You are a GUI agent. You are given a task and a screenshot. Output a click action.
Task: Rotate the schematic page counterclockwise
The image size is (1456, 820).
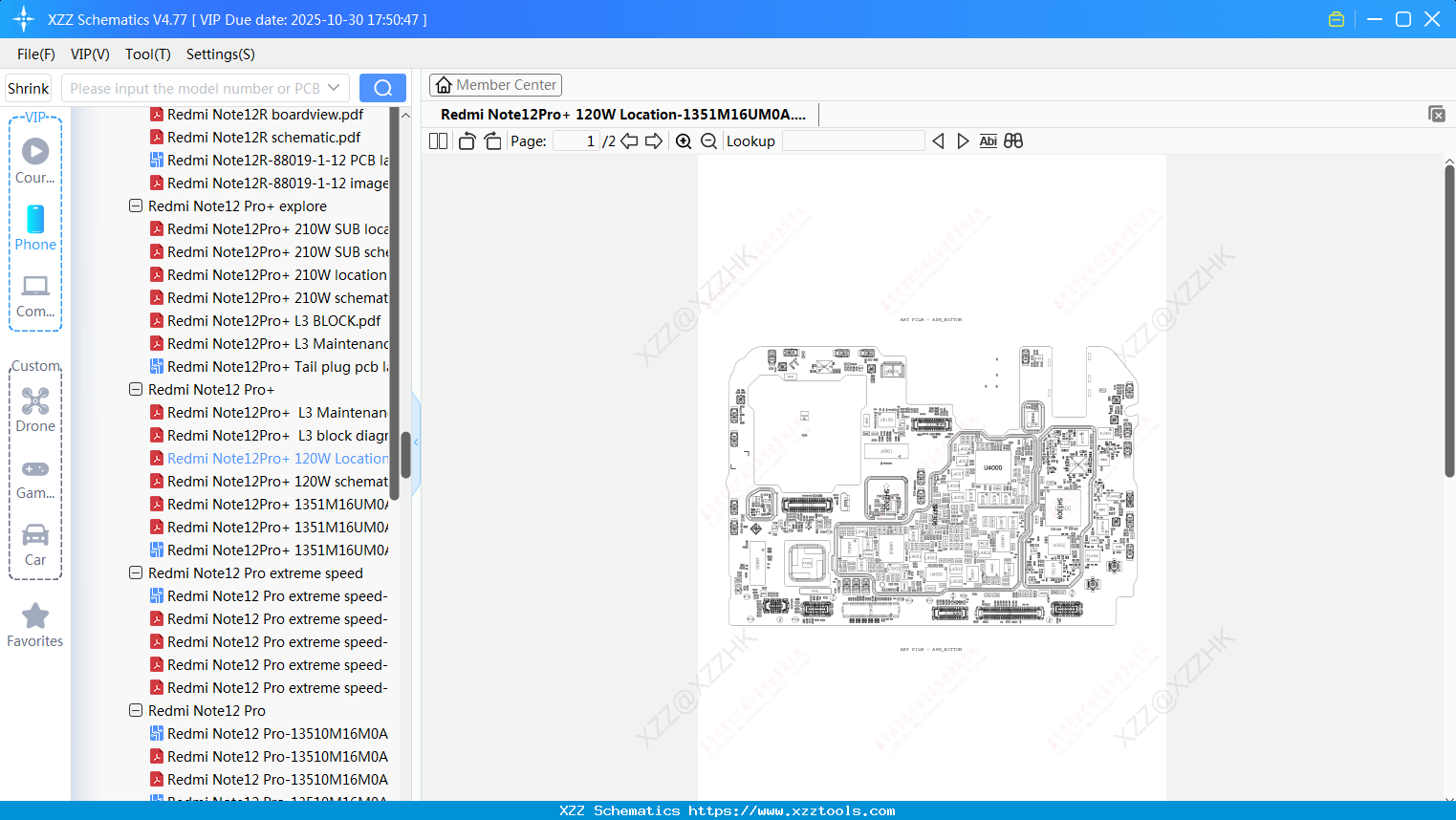467,140
